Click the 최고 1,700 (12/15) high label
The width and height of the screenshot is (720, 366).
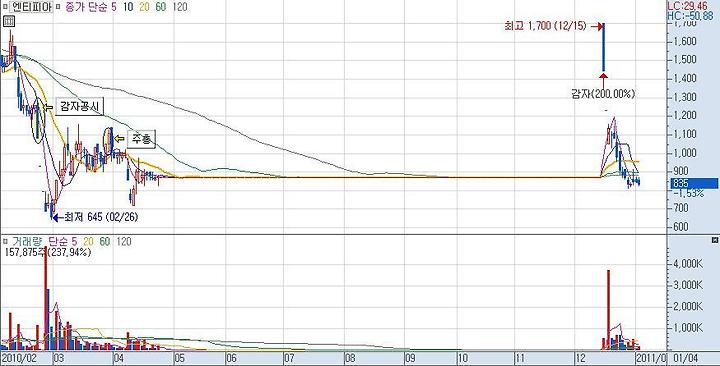545,26
